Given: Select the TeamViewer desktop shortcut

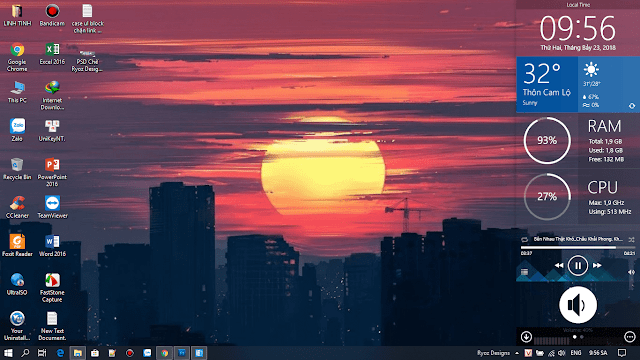Looking at the screenshot, I should coord(52,207).
